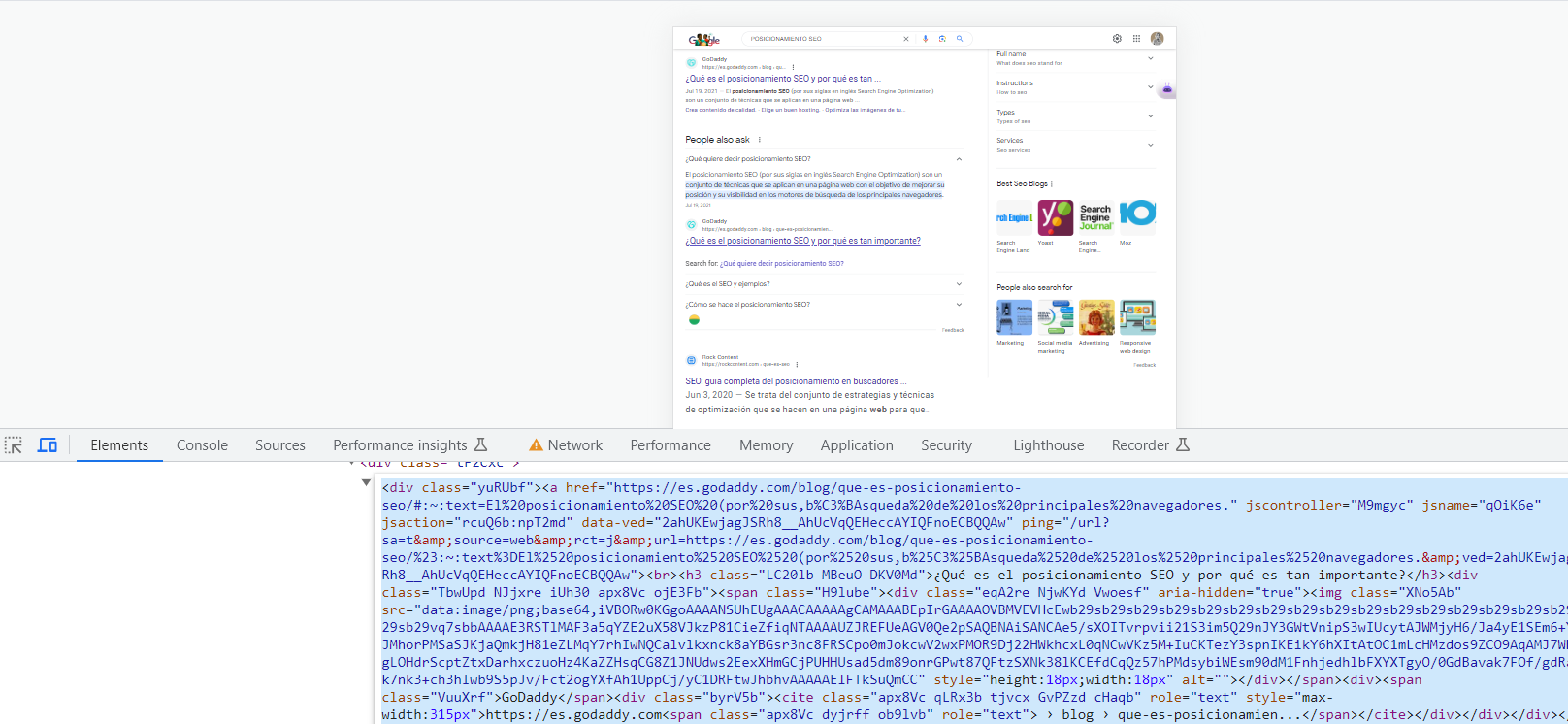Open the Performance tab
This screenshot has width=1568, height=724.
pos(670,445)
